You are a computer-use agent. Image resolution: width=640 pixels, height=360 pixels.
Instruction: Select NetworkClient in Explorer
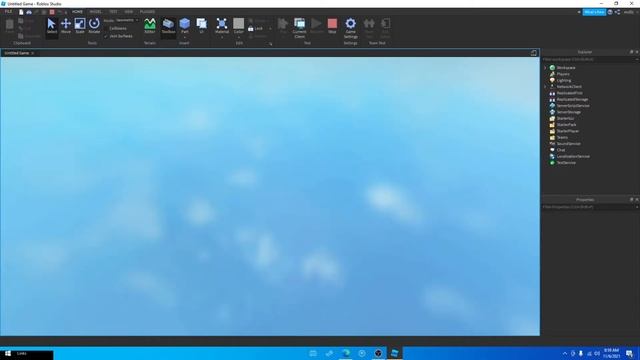click(x=569, y=87)
